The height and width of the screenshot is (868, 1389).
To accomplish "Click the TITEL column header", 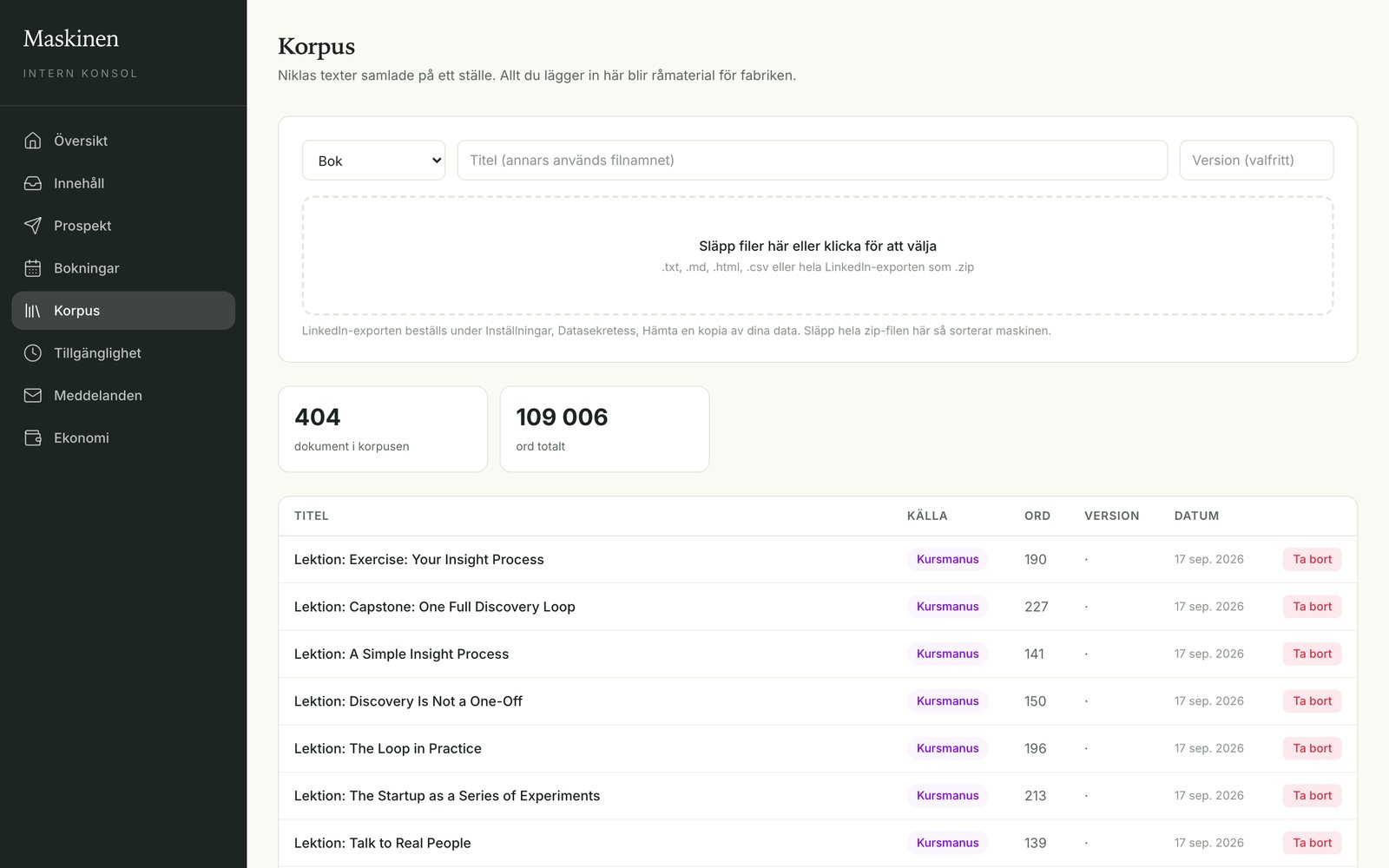I will coord(312,516).
